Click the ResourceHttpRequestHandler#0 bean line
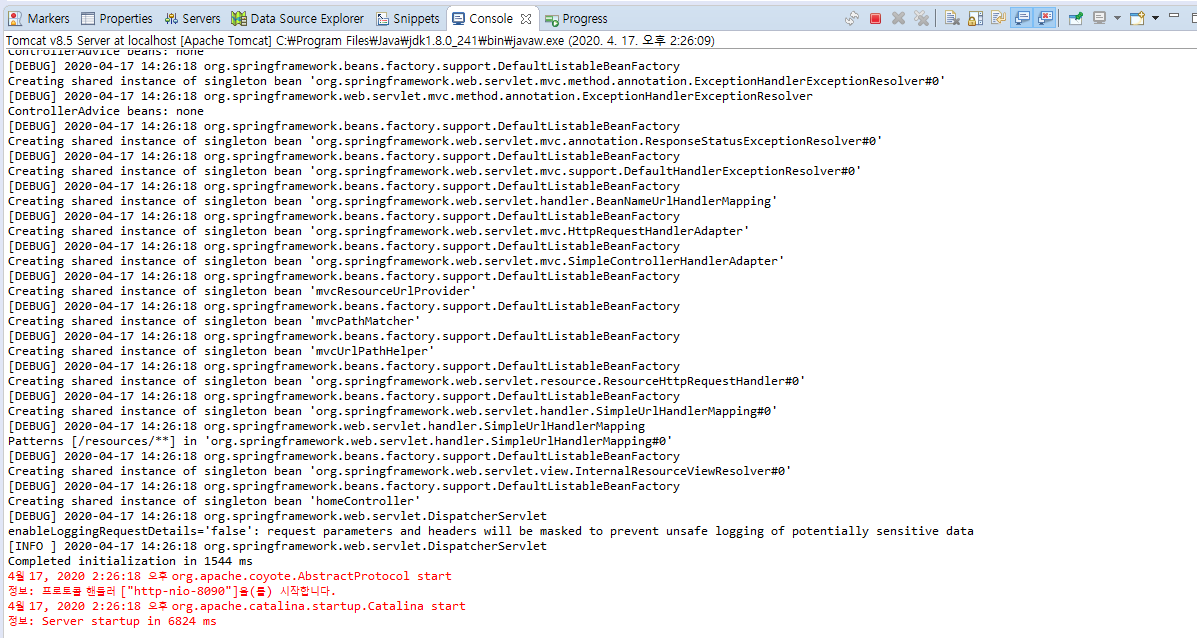Viewport: 1197px width, 638px height. coord(406,381)
